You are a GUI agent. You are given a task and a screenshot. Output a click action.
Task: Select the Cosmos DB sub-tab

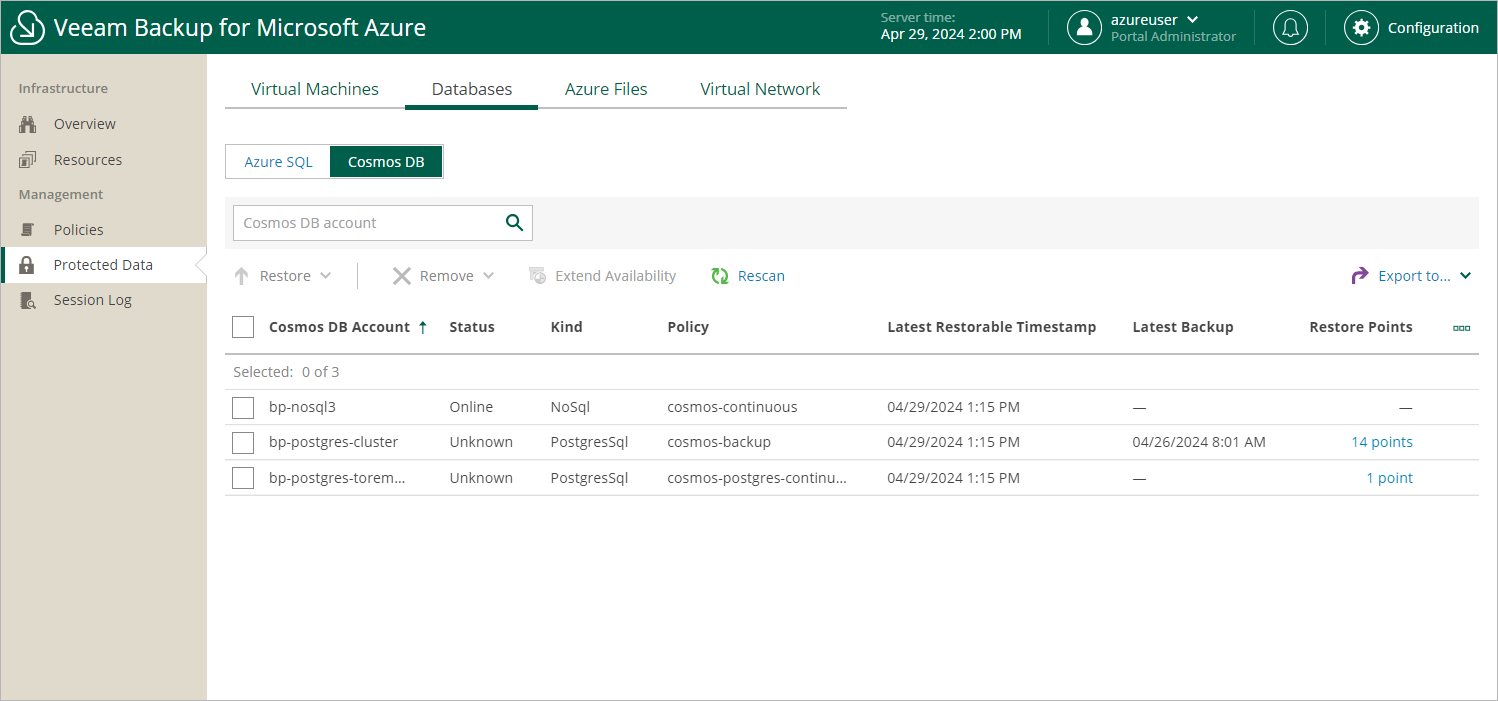coord(386,162)
